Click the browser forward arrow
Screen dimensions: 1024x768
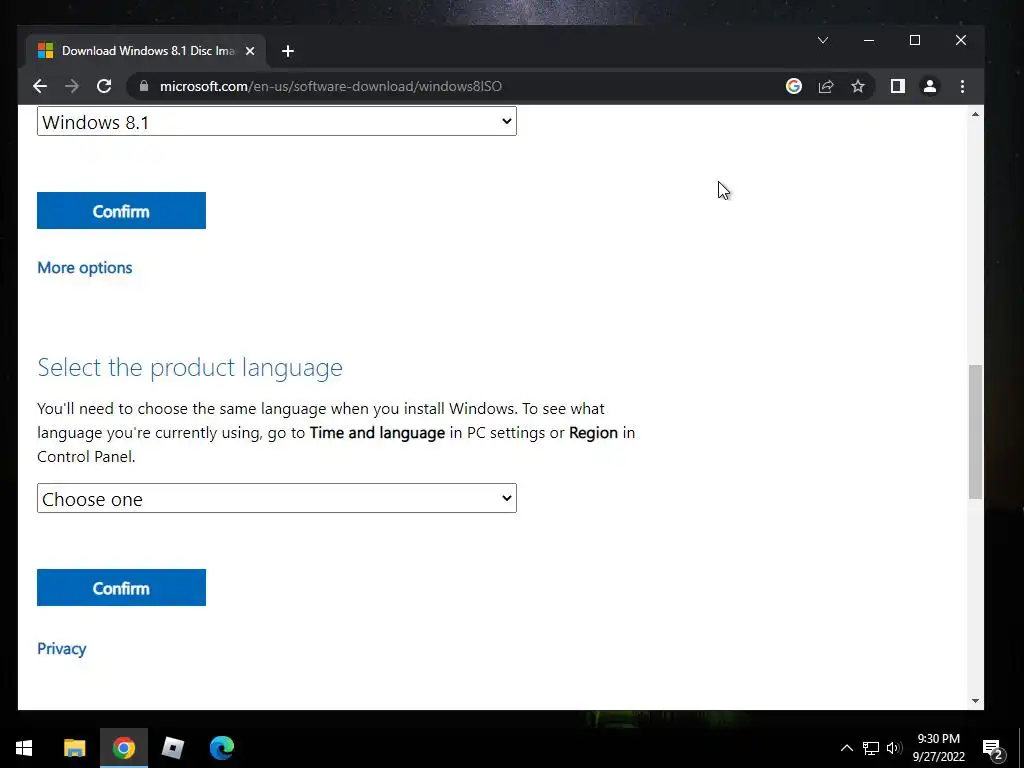[72, 86]
